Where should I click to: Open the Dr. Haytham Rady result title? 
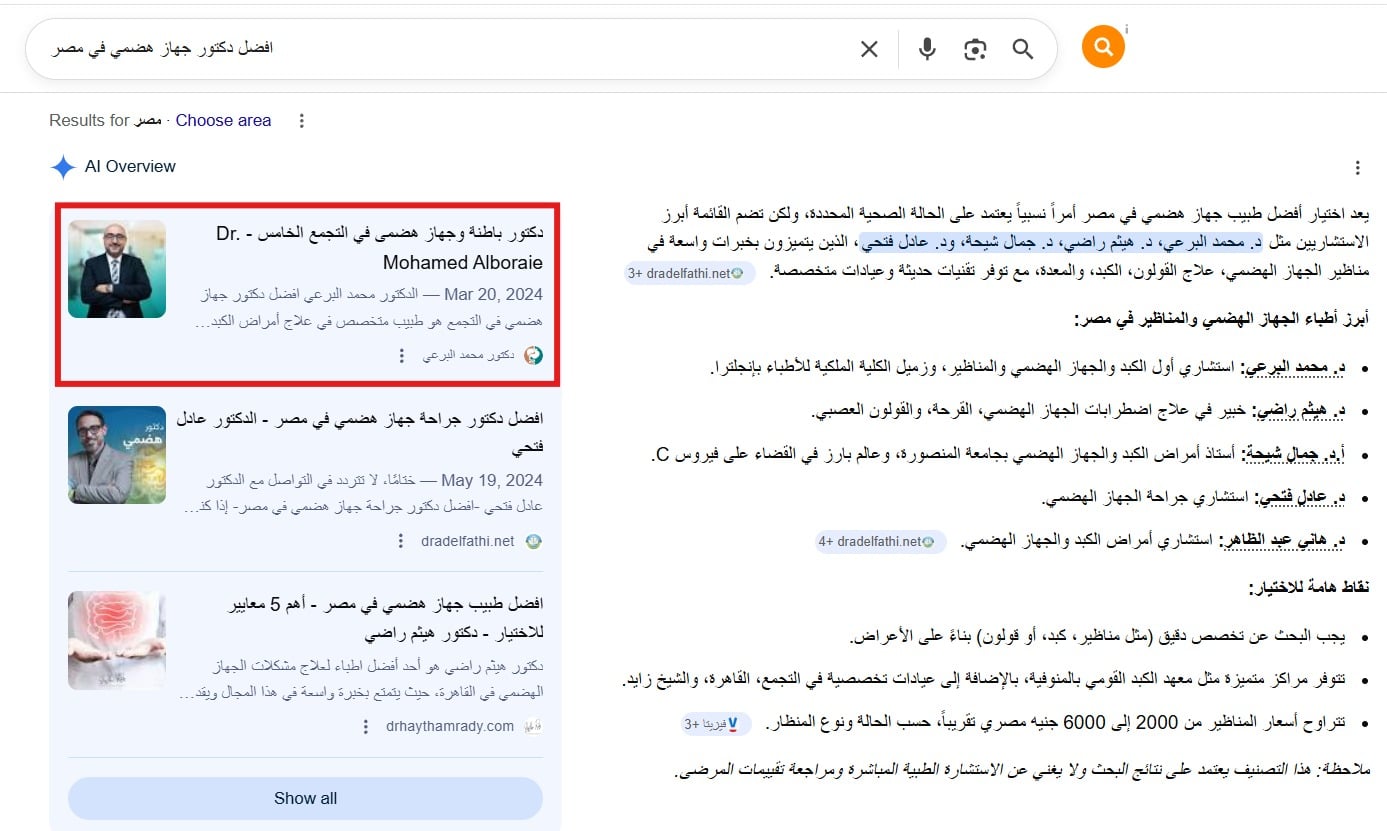pyautogui.click(x=385, y=618)
